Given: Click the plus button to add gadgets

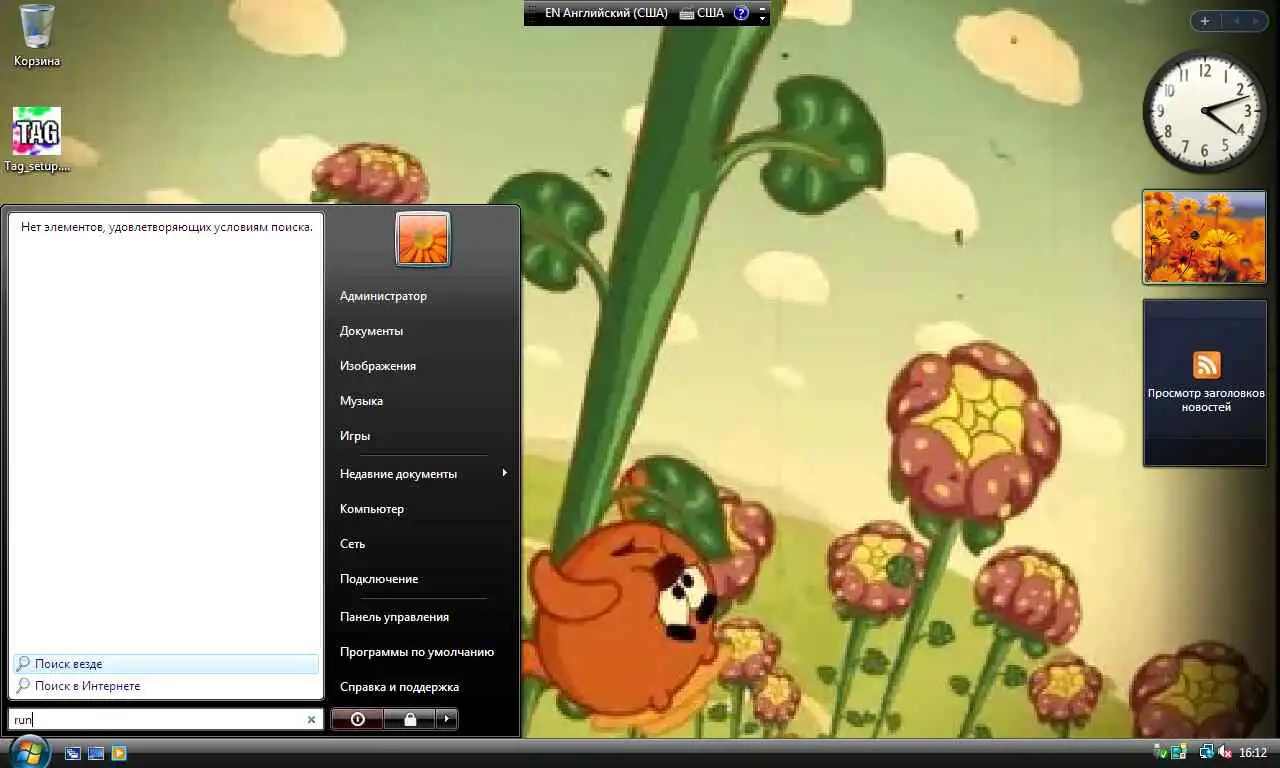Looking at the screenshot, I should click(1205, 21).
